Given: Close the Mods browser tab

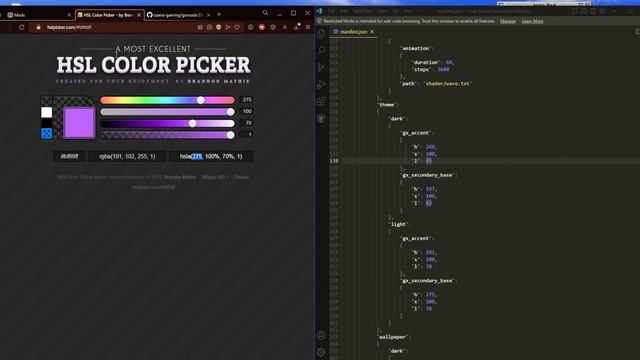Looking at the screenshot, I should pos(69,15).
